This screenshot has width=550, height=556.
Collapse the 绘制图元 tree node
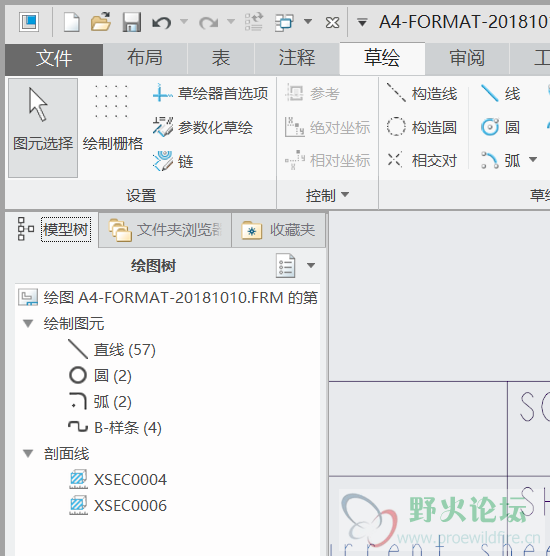28,323
